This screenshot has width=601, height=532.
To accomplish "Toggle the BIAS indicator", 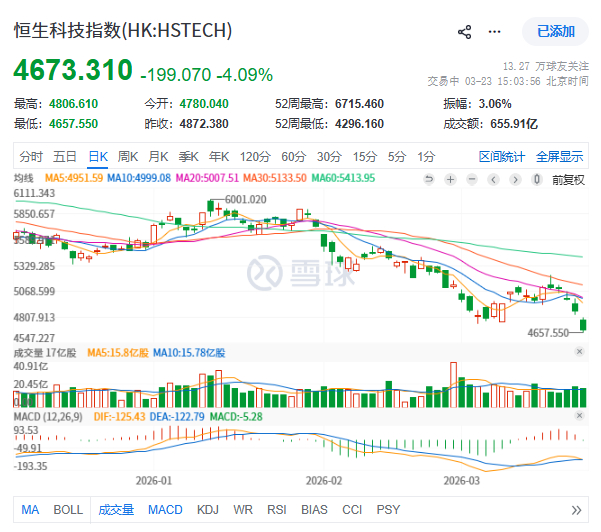I will click(x=314, y=510).
